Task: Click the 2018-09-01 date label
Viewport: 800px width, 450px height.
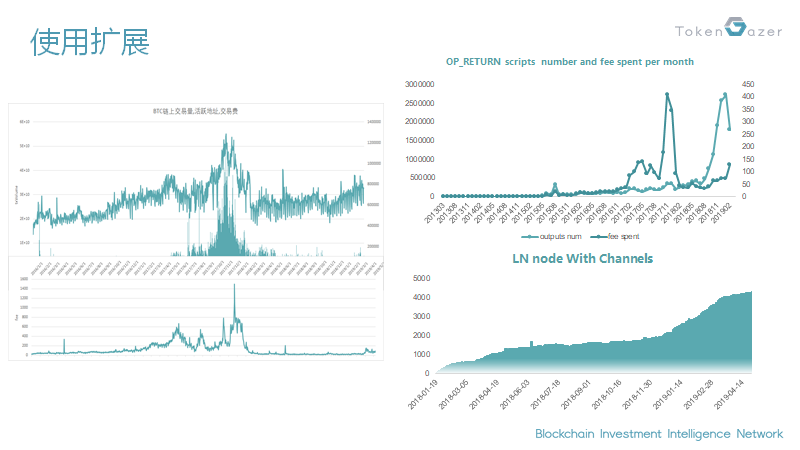Action: pyautogui.click(x=576, y=394)
